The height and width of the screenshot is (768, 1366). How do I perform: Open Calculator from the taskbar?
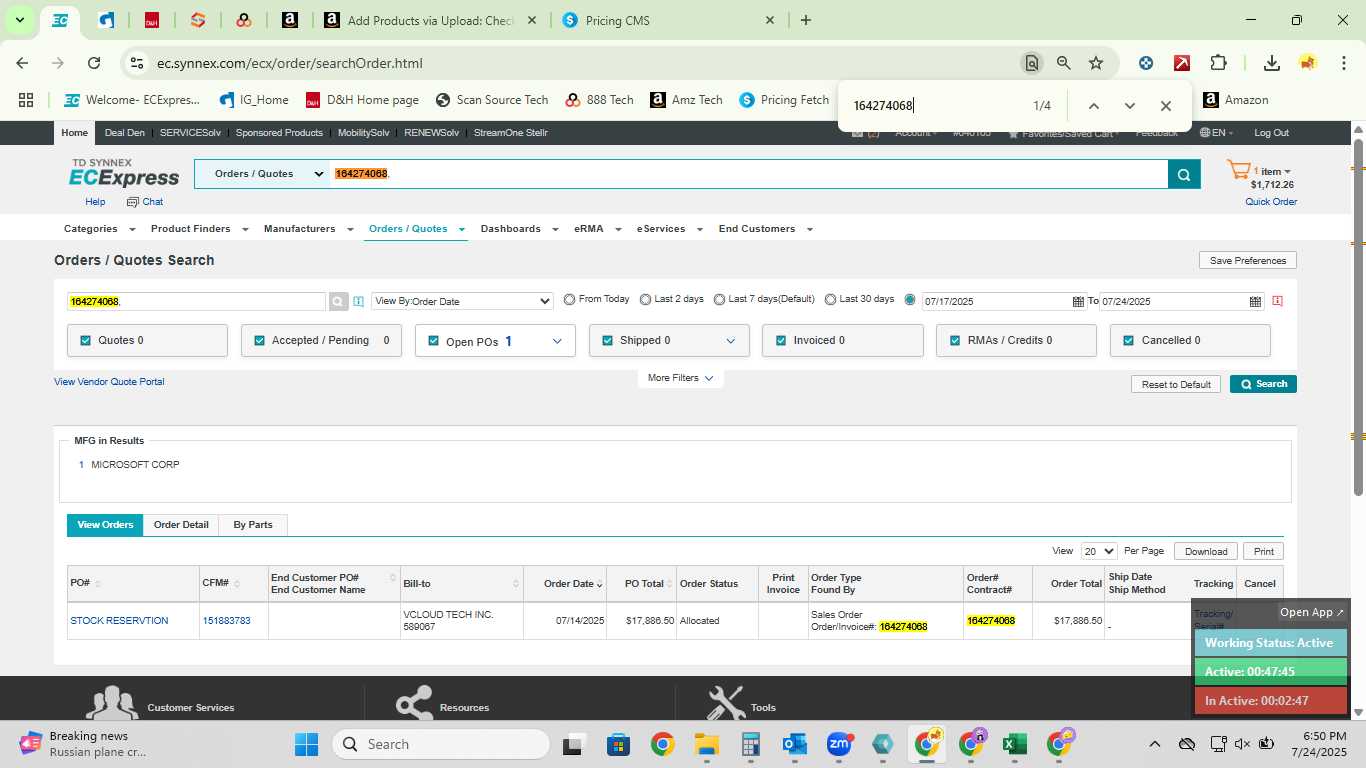click(x=751, y=744)
